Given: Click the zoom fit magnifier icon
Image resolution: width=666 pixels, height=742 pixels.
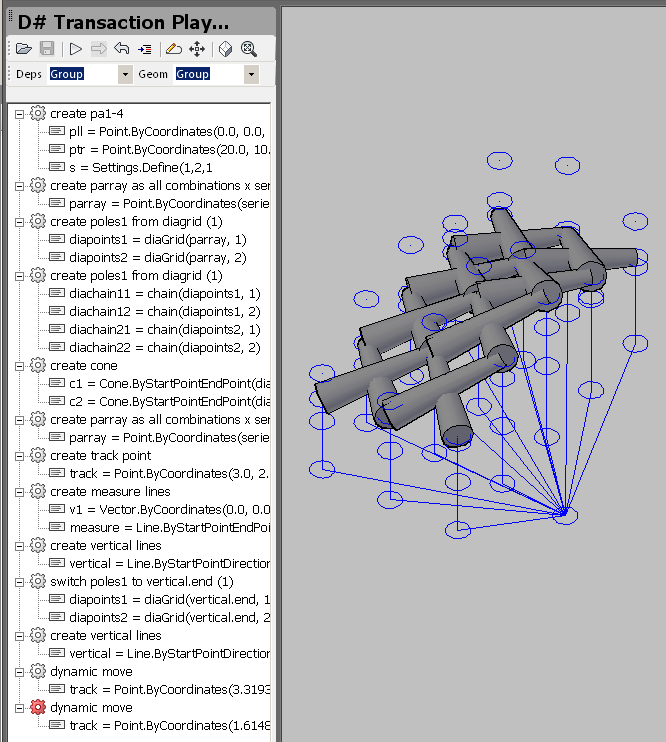Looking at the screenshot, I should pyautogui.click(x=249, y=48).
